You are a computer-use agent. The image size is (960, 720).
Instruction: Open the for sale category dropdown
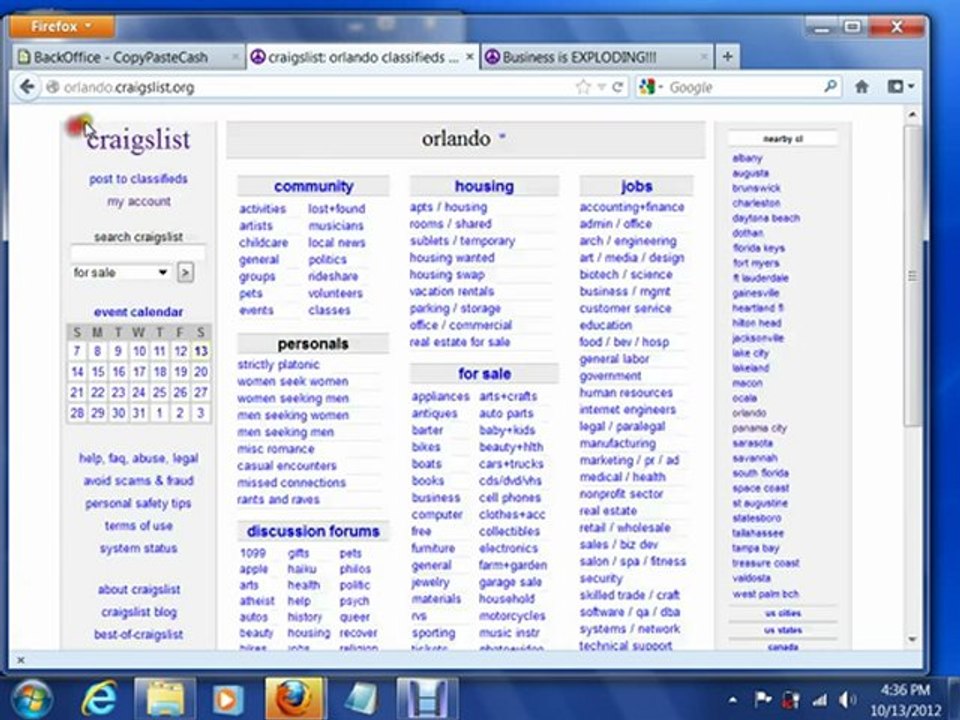121,272
